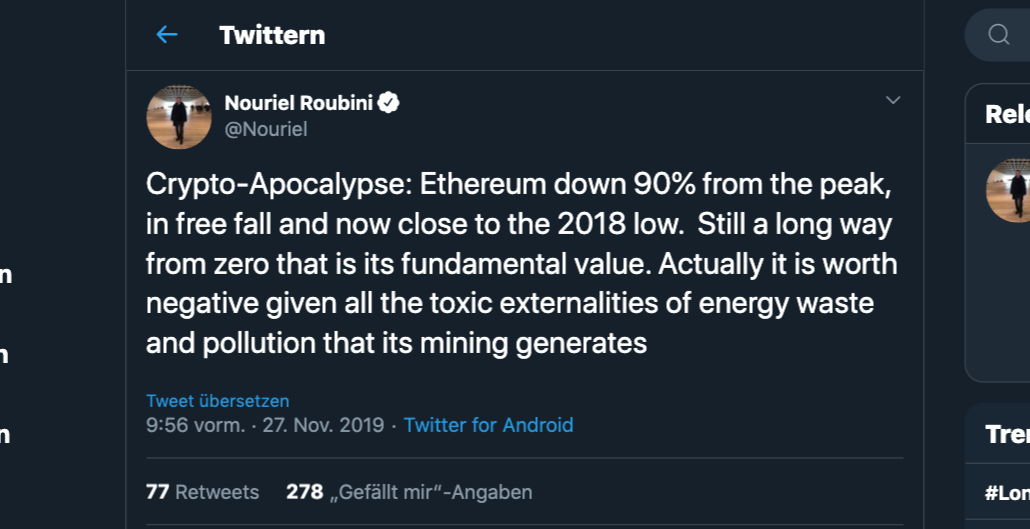Click the search magnifier icon

click(x=998, y=35)
